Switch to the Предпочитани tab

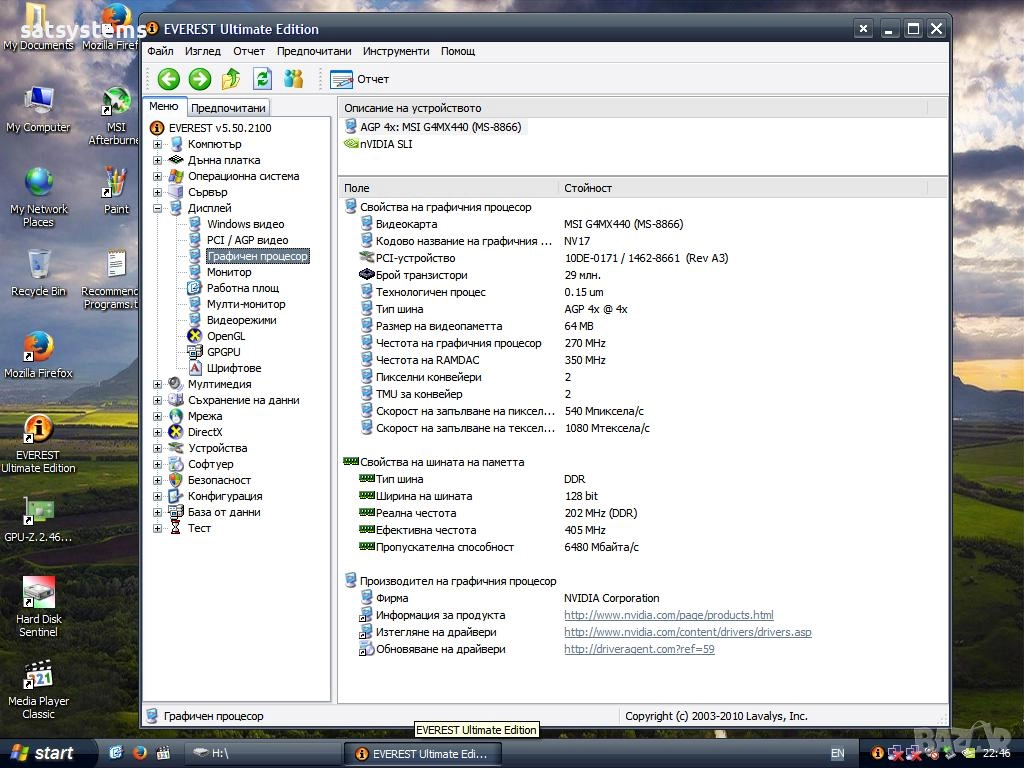[x=228, y=108]
